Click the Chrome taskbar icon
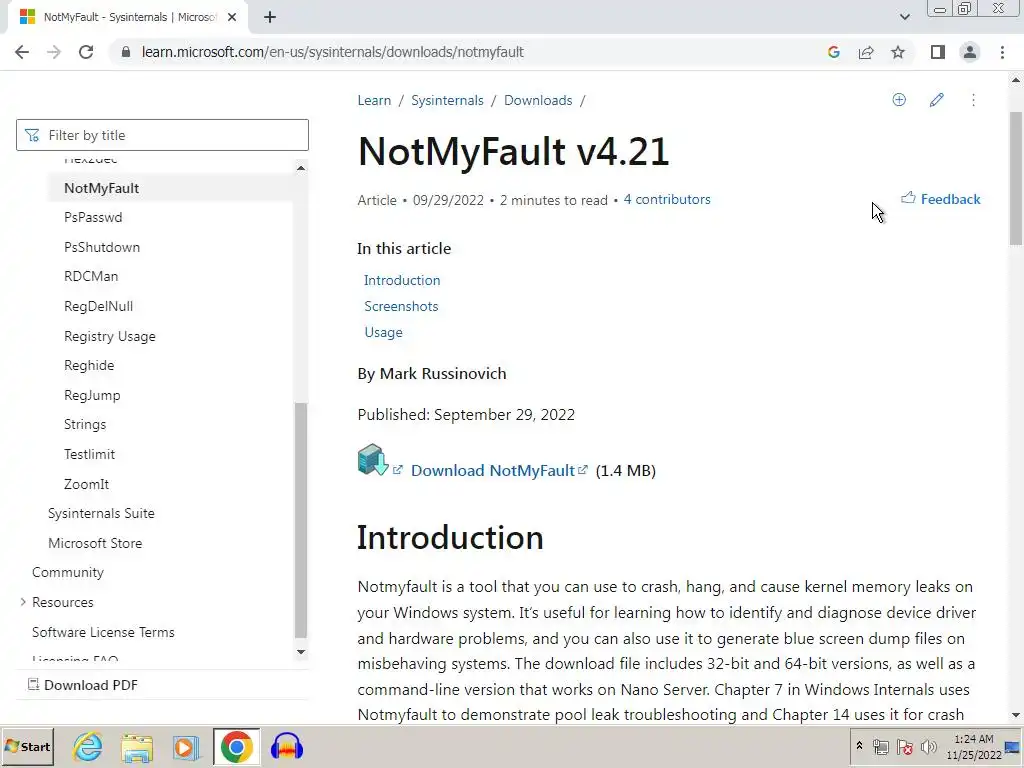 [x=236, y=746]
